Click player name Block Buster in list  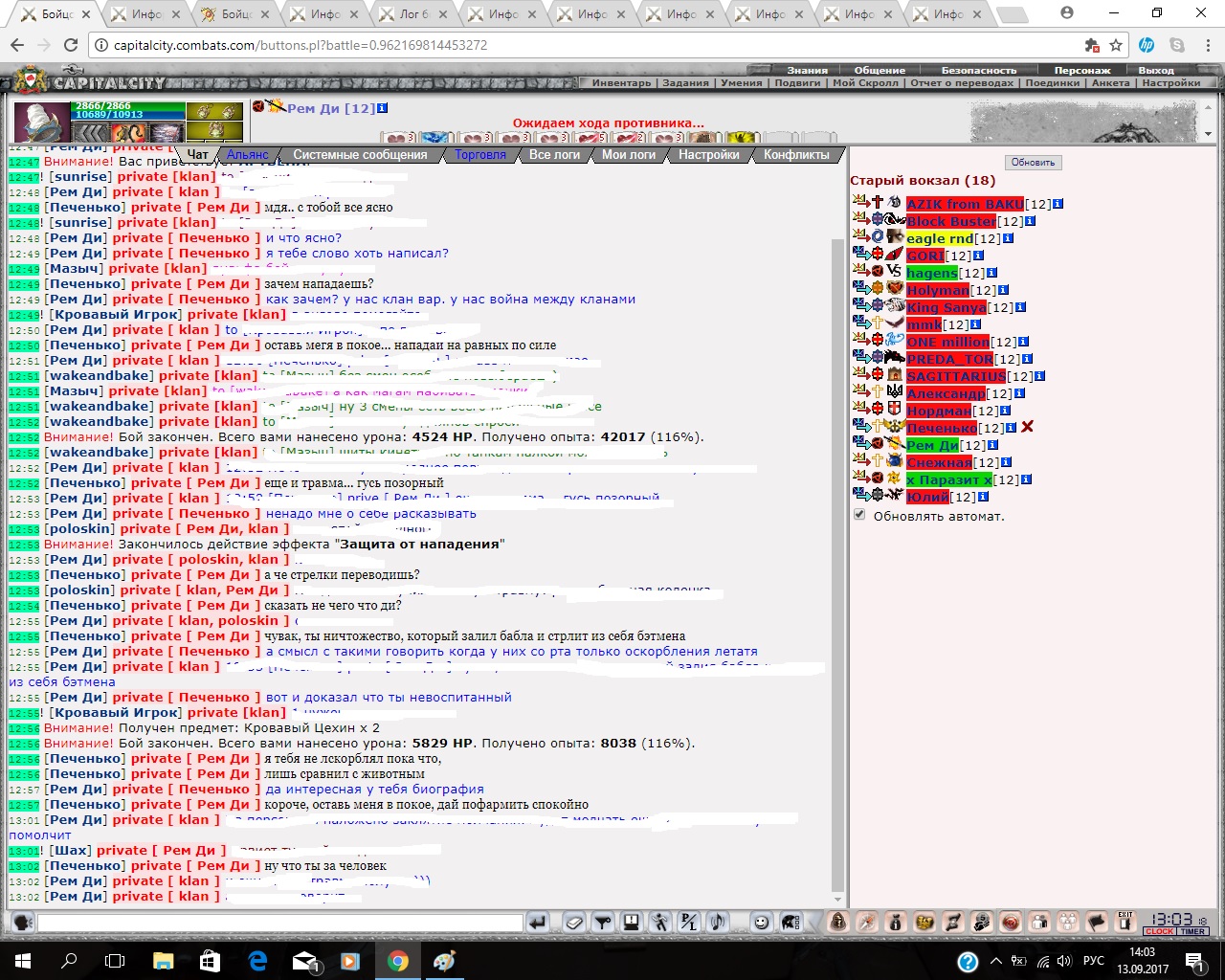click(951, 221)
